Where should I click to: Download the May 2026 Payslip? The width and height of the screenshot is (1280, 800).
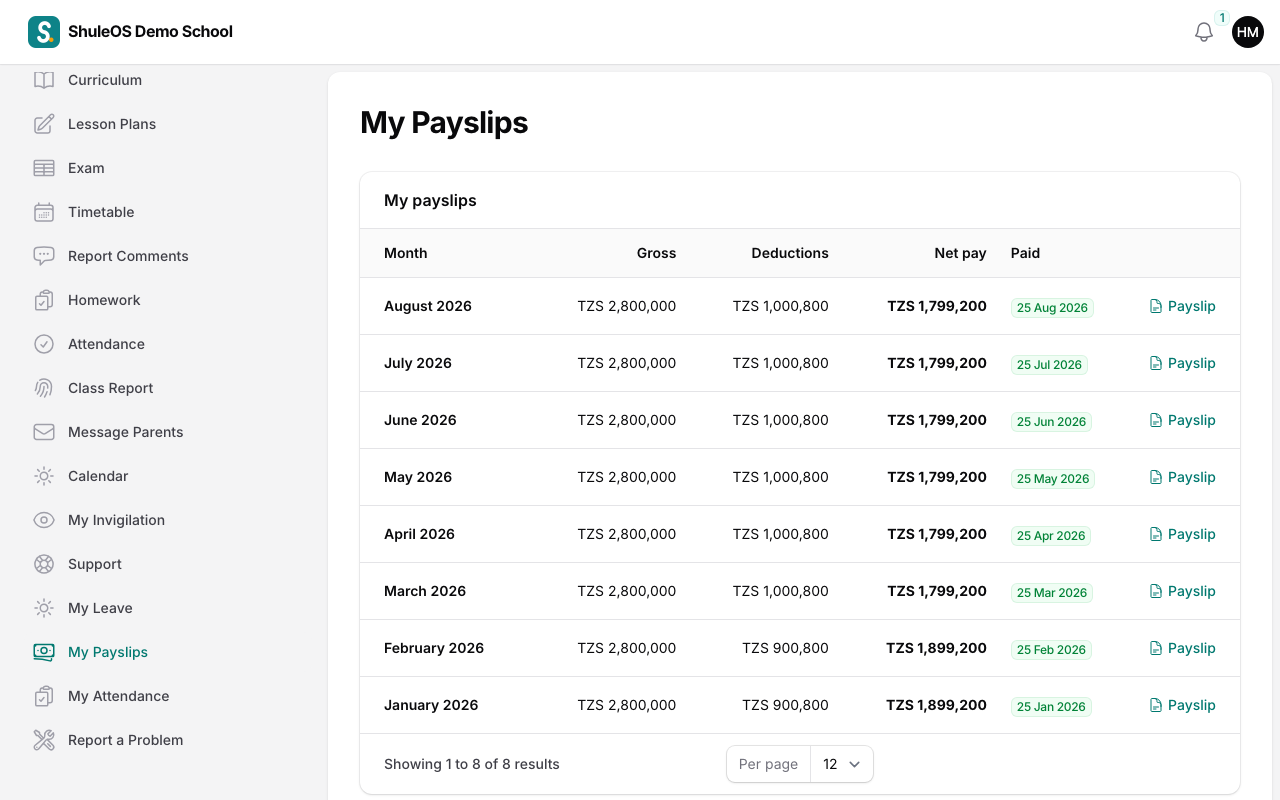[x=1182, y=477]
